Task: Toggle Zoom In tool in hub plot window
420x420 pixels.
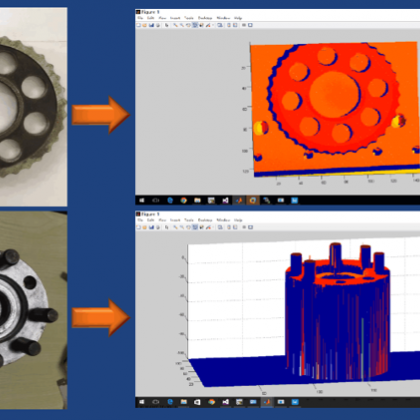Action: tap(176, 227)
